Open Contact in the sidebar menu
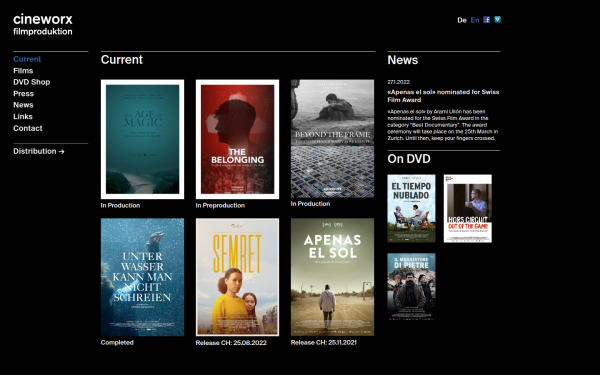Viewport: 600px width, 375px height. click(x=28, y=128)
